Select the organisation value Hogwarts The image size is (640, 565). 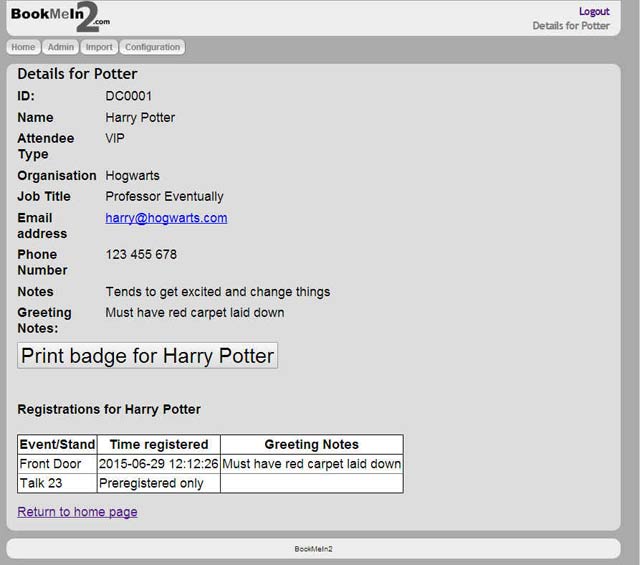click(132, 176)
